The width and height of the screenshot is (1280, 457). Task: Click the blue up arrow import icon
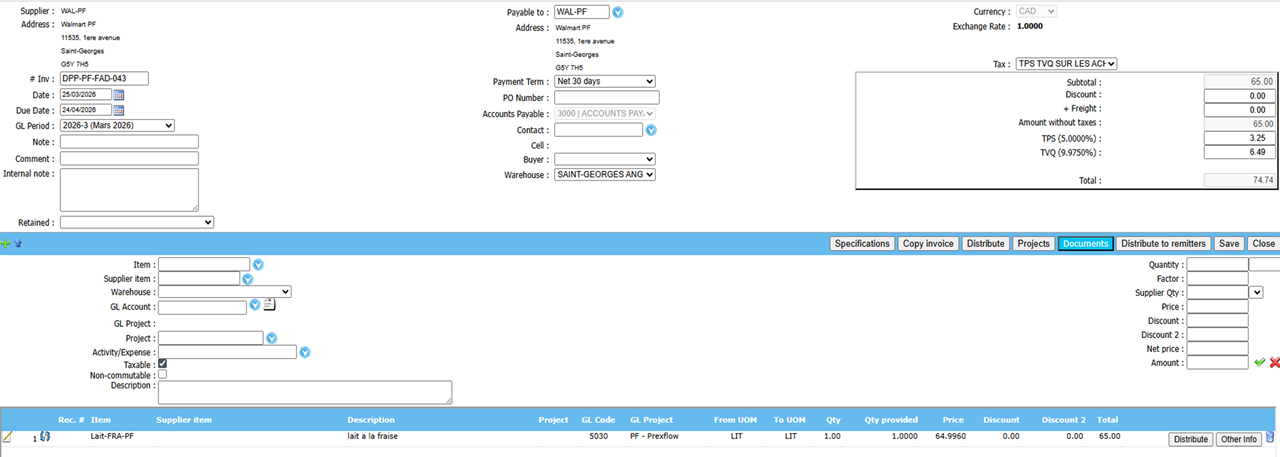tap(18, 243)
